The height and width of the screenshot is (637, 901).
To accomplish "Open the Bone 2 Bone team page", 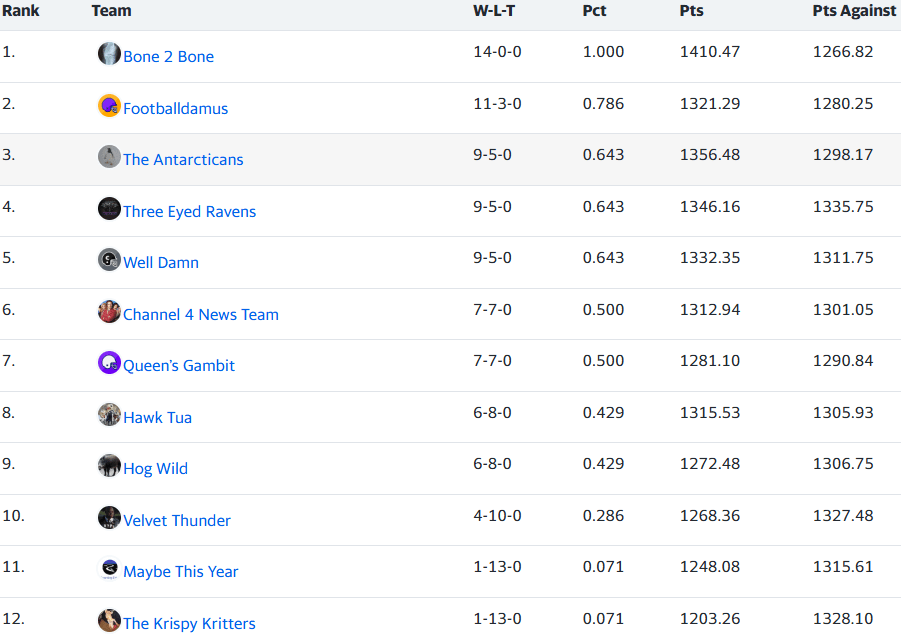I will click(168, 57).
